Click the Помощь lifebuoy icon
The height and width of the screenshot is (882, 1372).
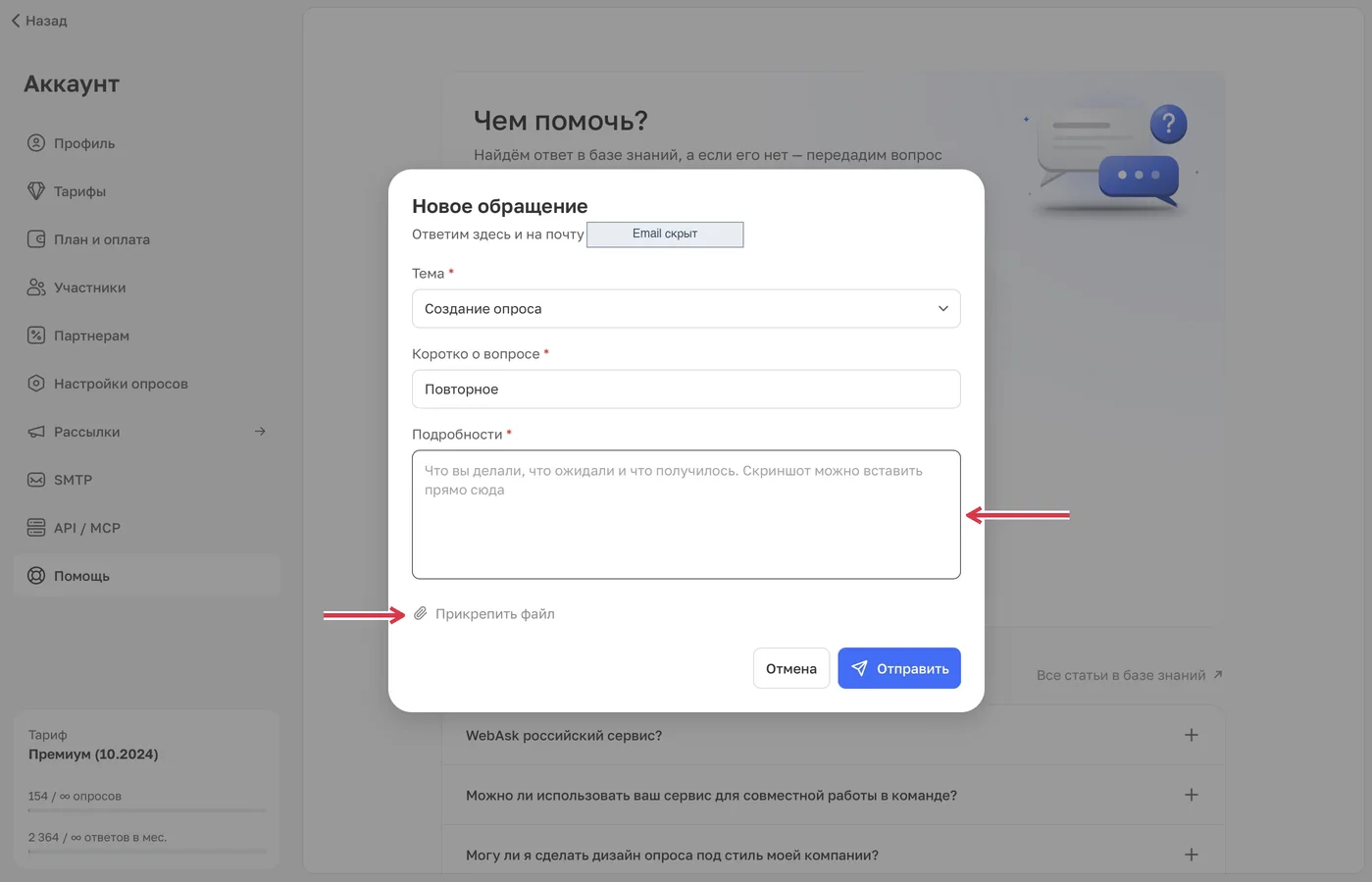[x=36, y=576]
